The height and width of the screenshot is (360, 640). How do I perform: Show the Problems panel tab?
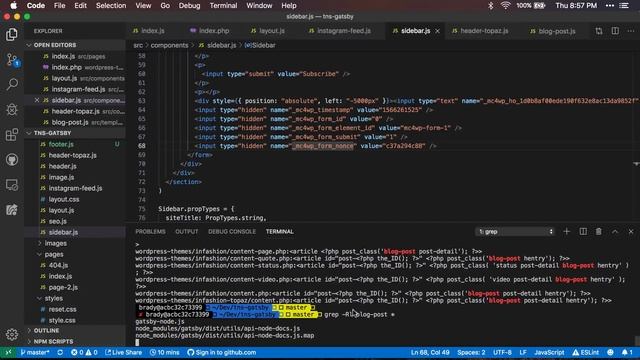pos(150,231)
